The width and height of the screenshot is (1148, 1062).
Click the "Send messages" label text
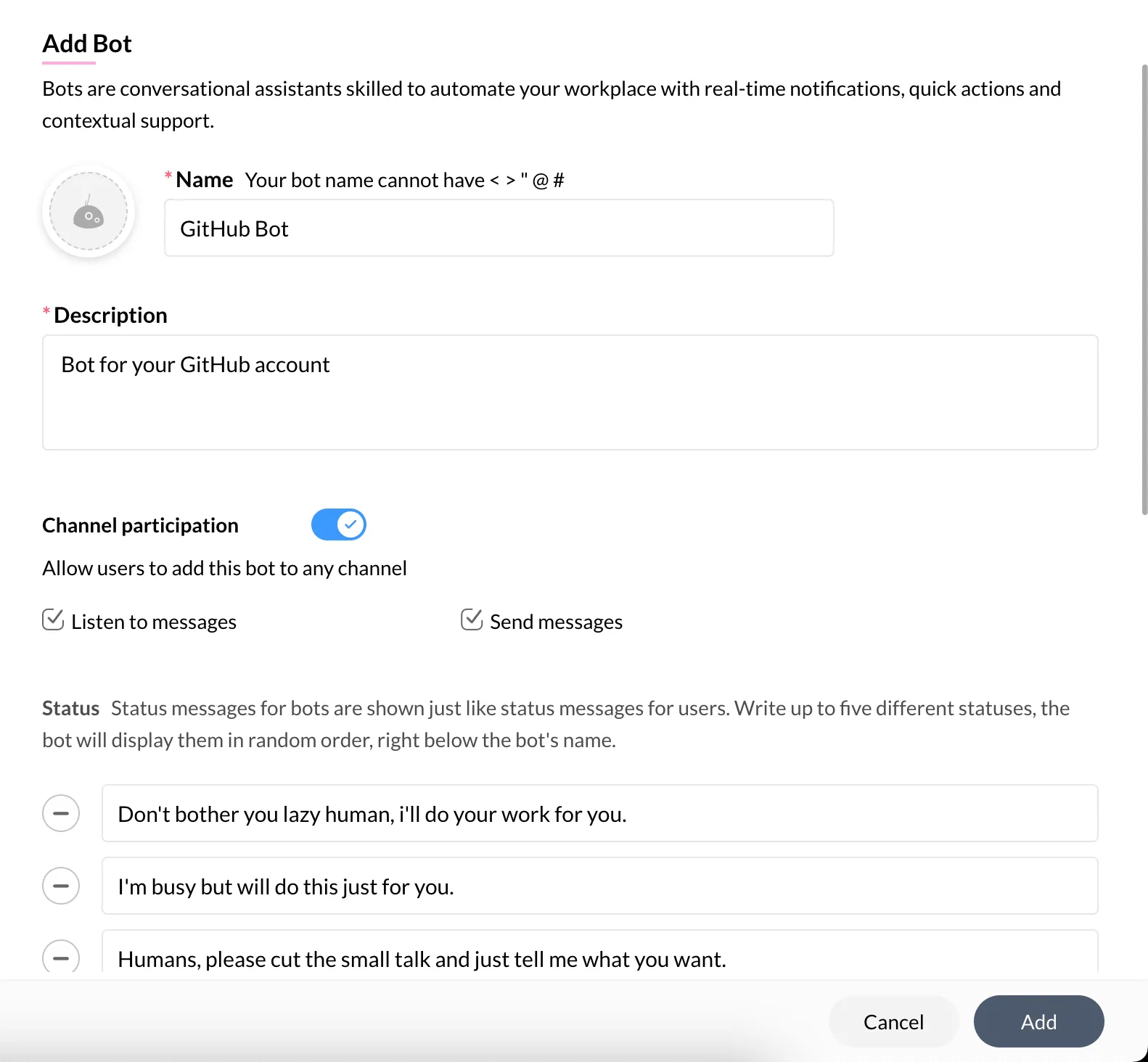tap(556, 622)
